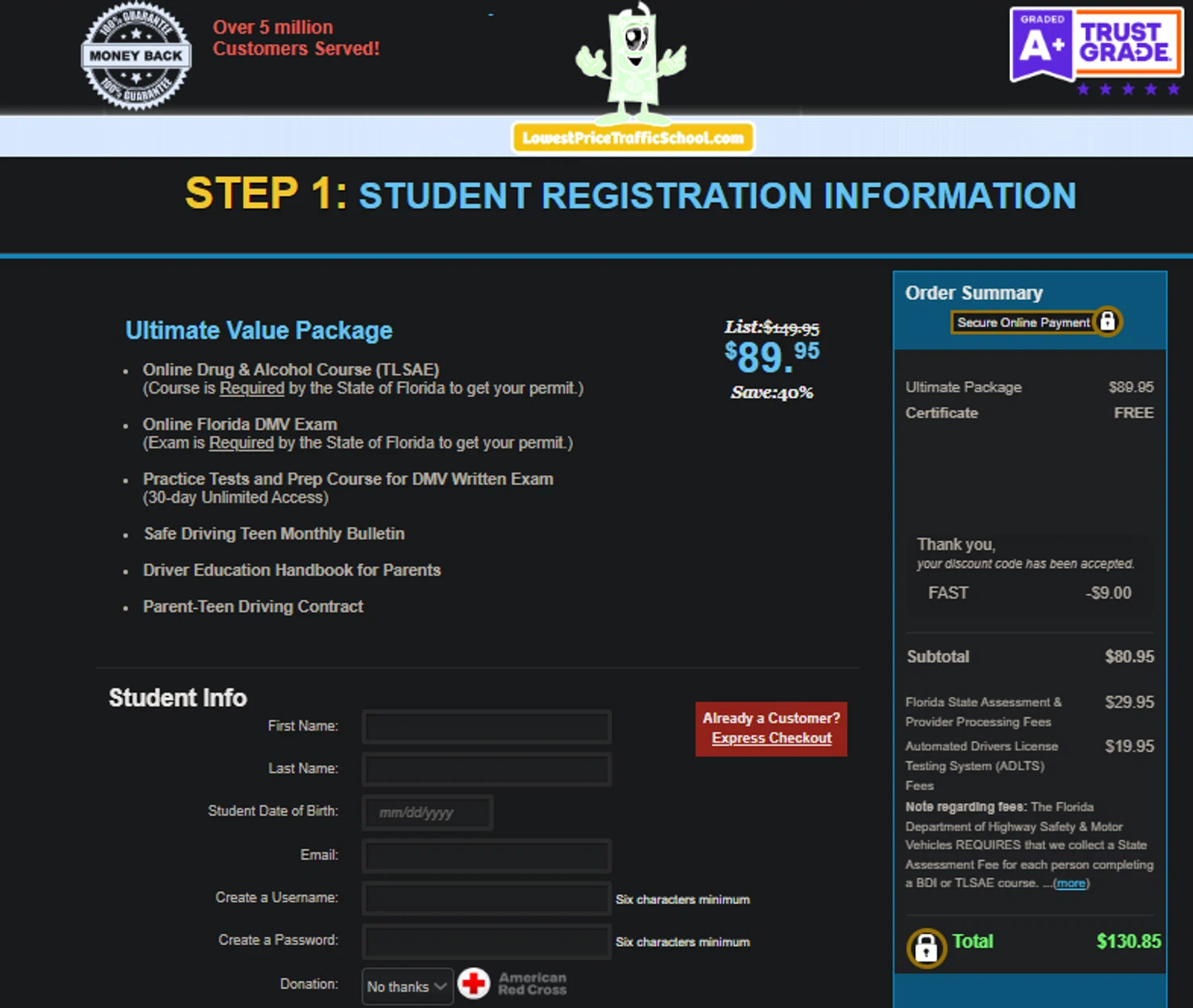Click the Create a Password field
Screen dimensions: 1193x1008
(x=487, y=941)
